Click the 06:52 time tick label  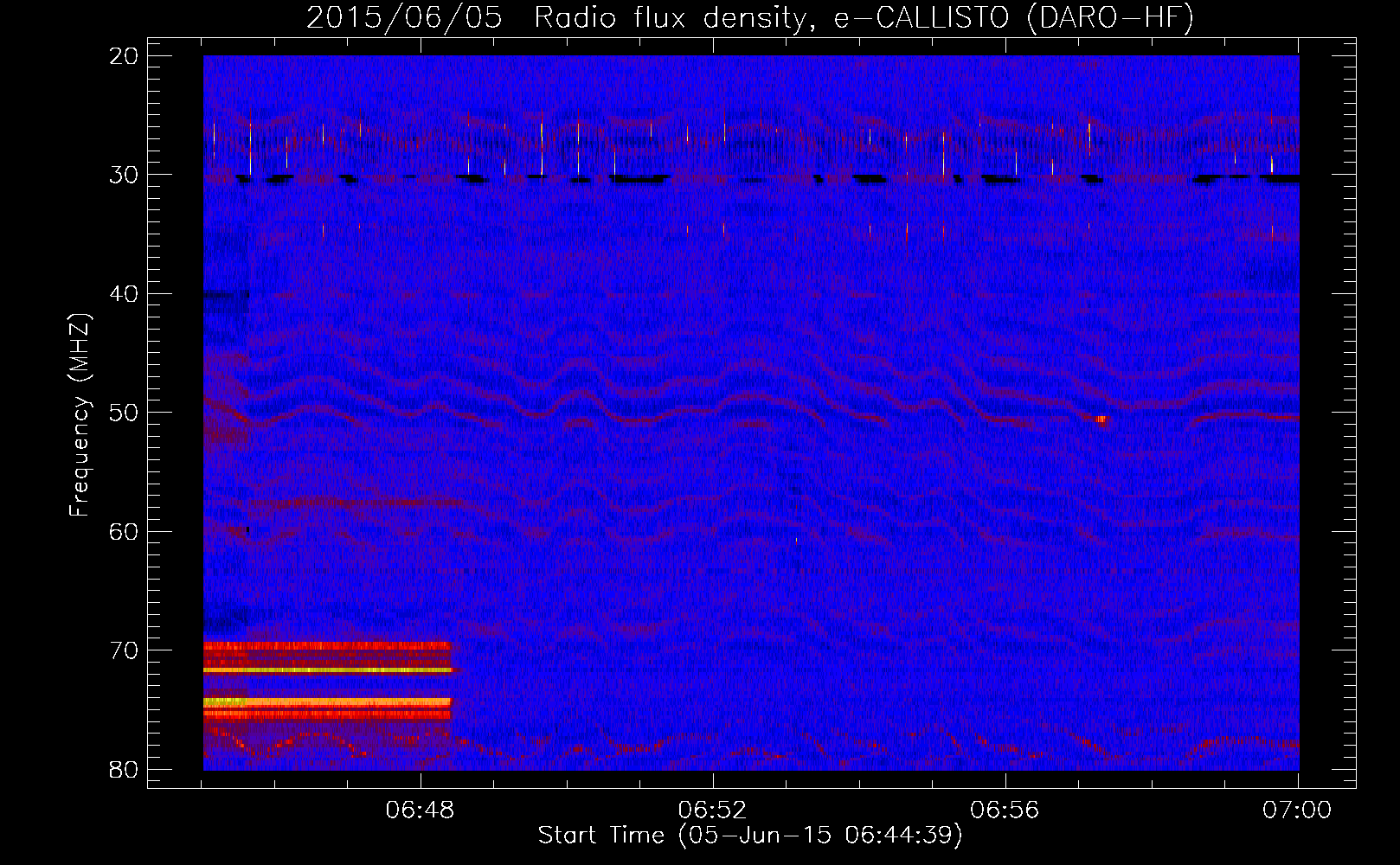[x=712, y=811]
